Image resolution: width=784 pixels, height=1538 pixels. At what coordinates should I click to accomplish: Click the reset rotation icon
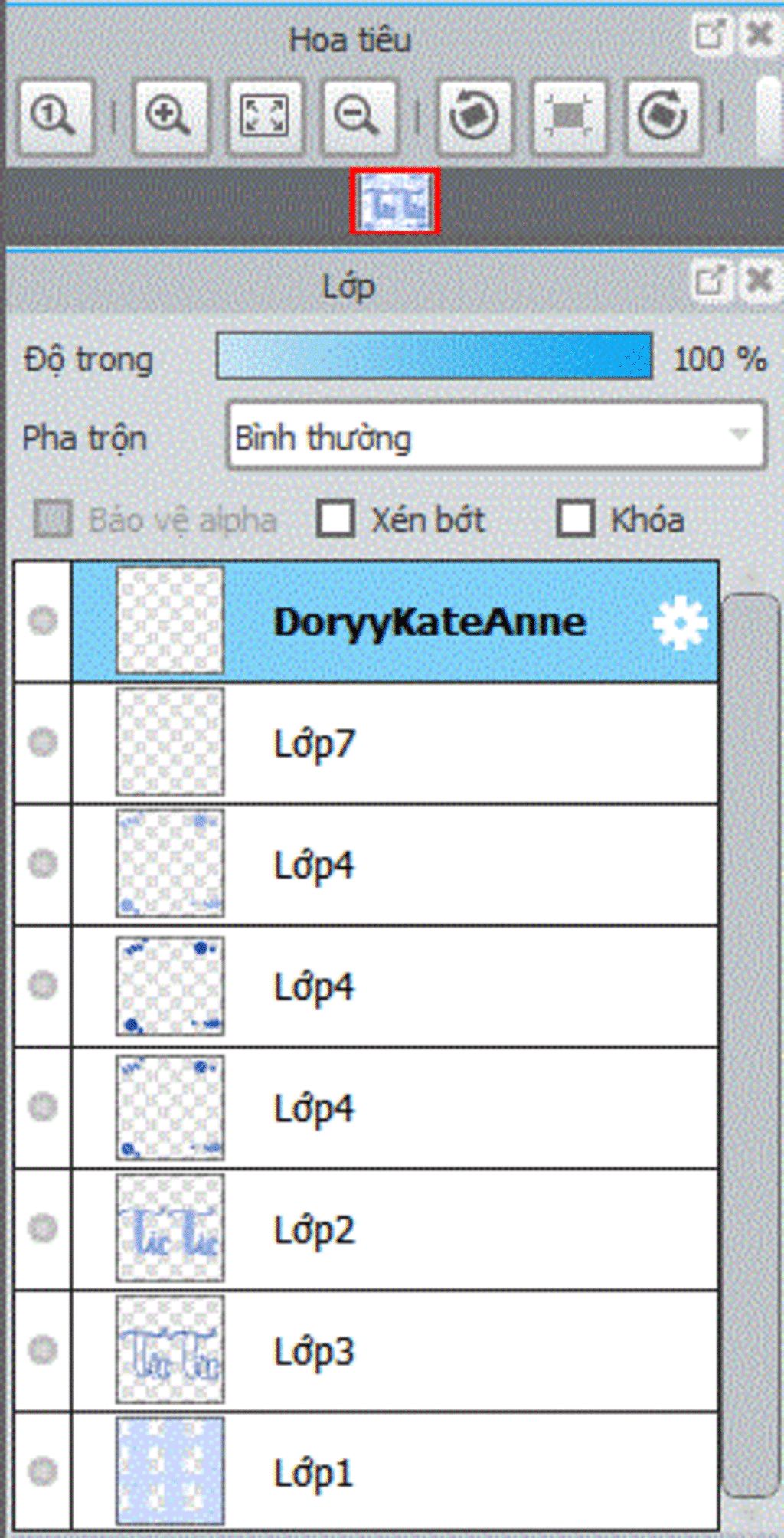[568, 116]
